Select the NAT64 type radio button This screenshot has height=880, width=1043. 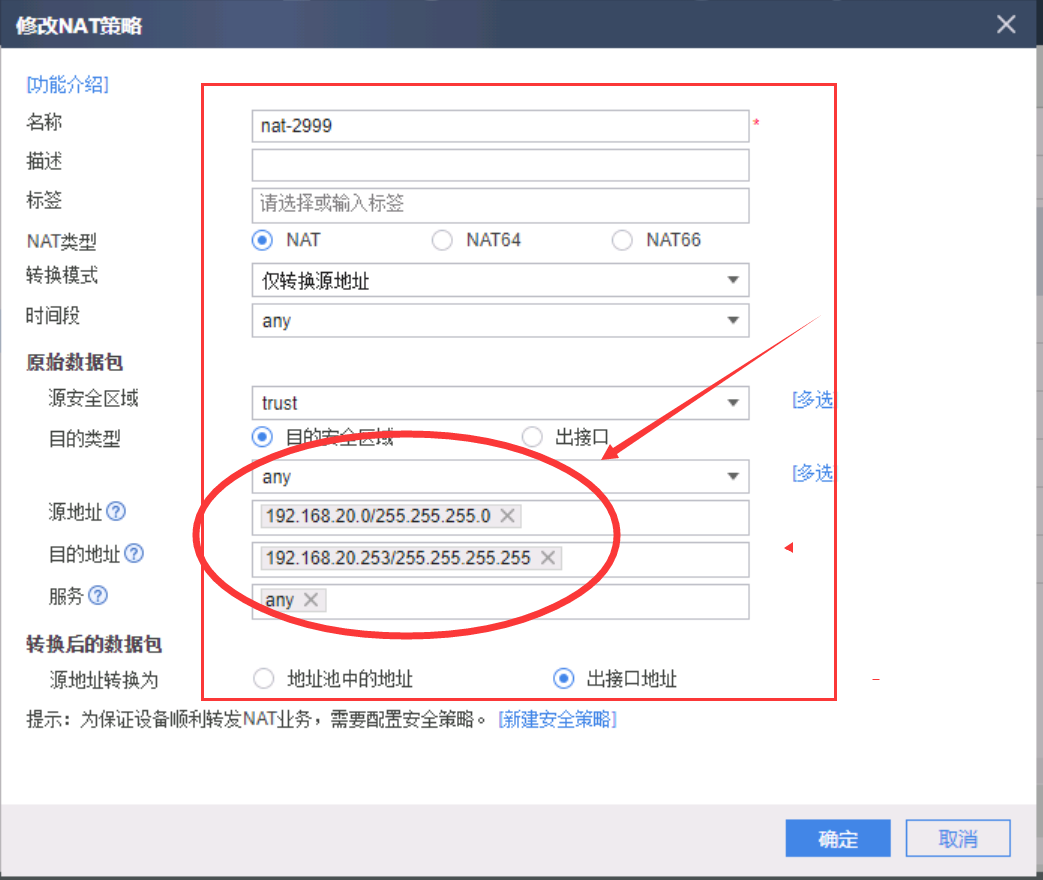click(442, 240)
